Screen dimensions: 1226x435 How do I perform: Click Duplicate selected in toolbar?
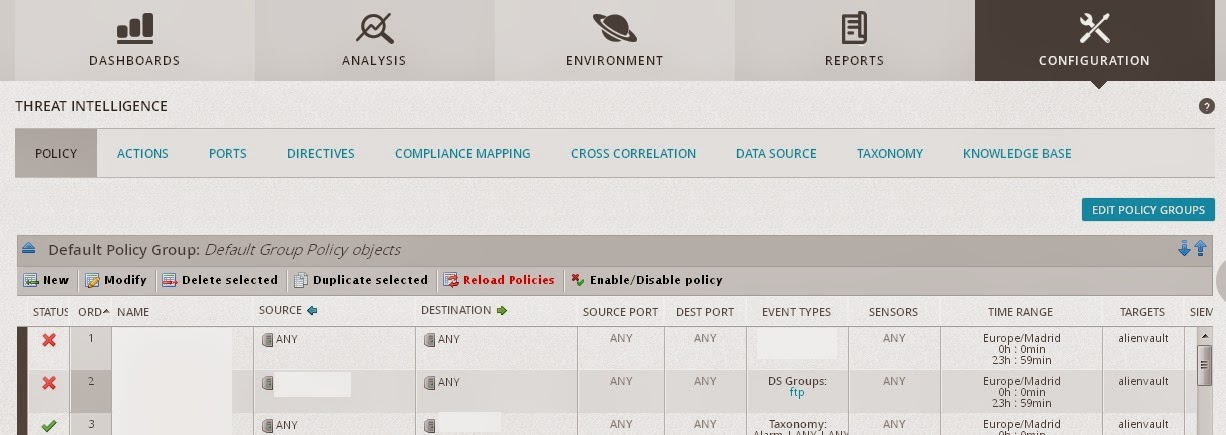(x=361, y=280)
